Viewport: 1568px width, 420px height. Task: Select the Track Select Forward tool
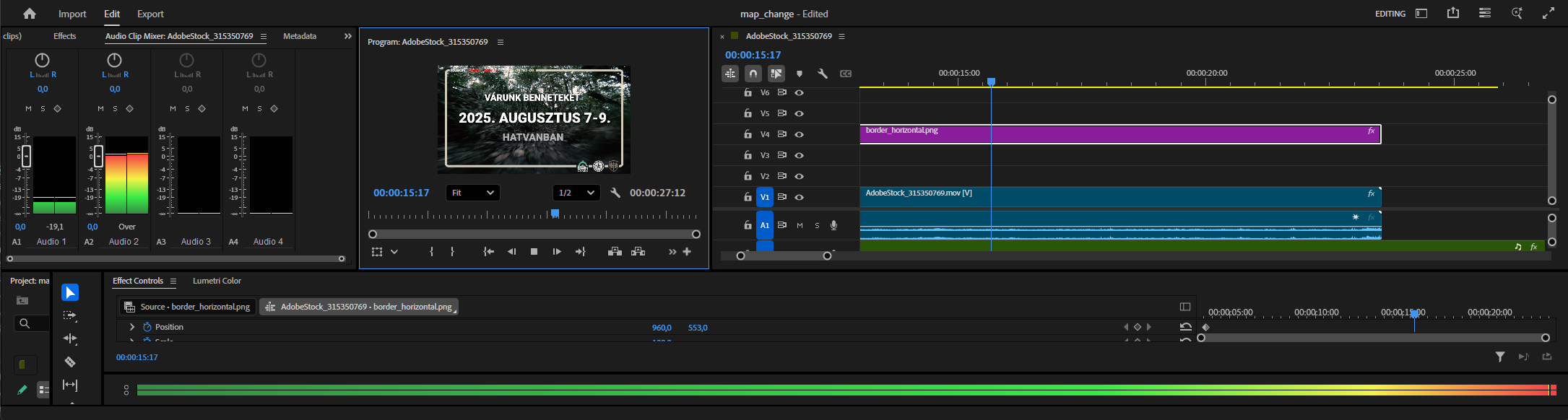70,315
